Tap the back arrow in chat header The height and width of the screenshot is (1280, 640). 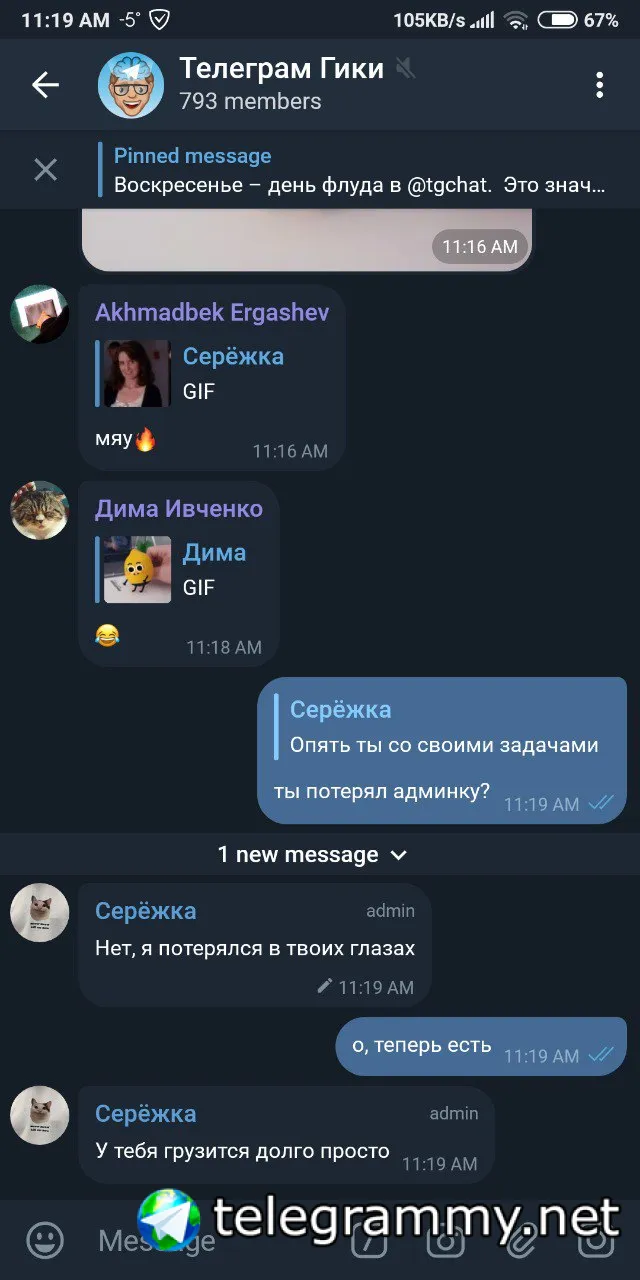[46, 86]
